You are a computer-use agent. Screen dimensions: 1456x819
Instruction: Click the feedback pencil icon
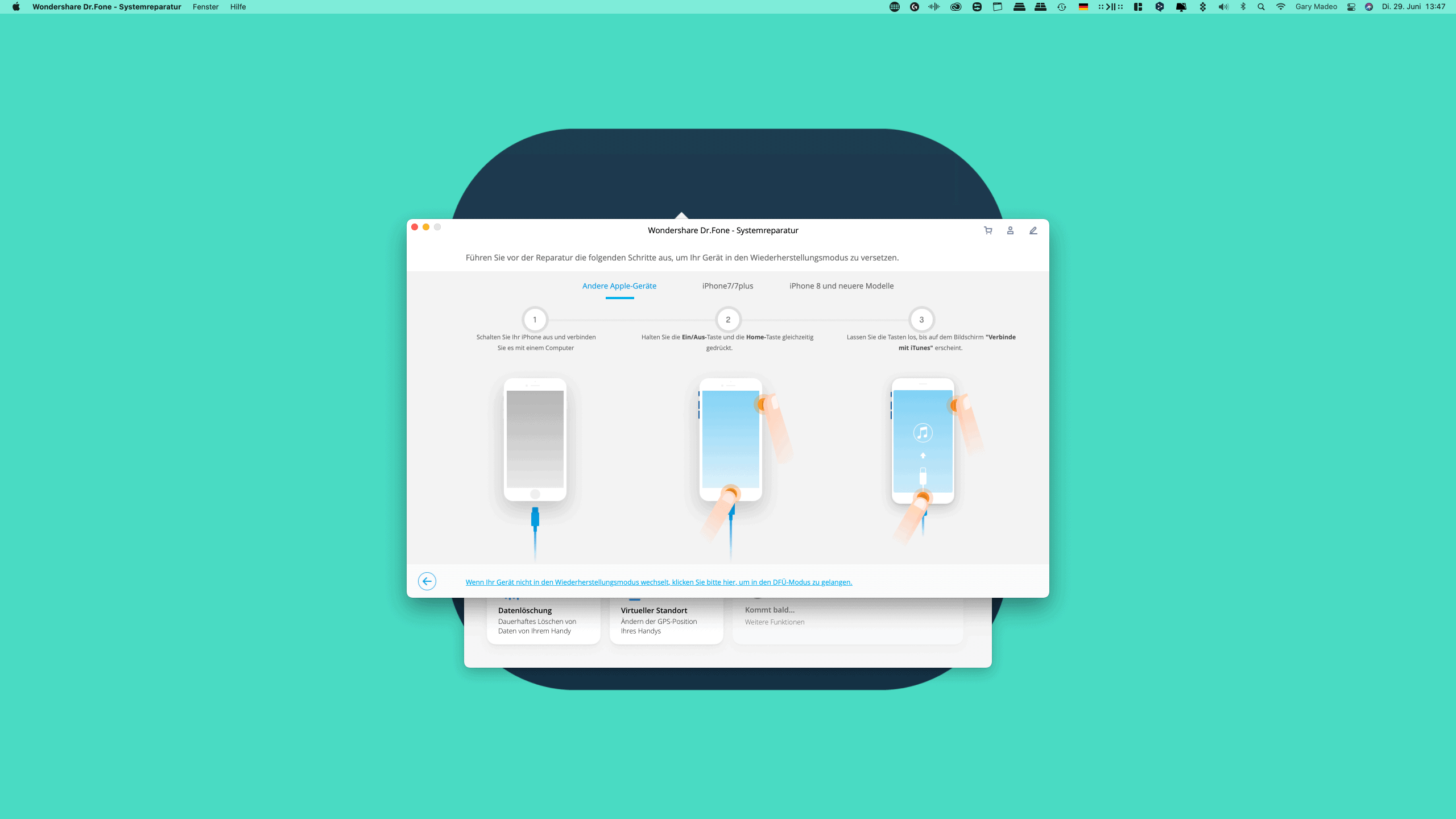pos(1033,230)
